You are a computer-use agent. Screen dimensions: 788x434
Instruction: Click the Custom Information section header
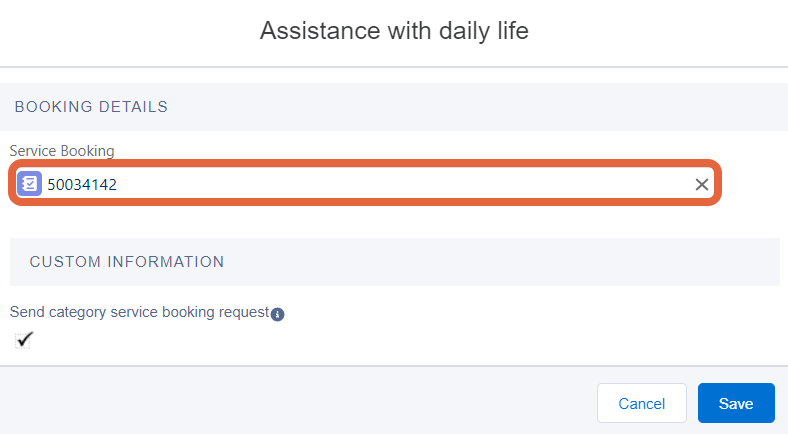point(127,262)
